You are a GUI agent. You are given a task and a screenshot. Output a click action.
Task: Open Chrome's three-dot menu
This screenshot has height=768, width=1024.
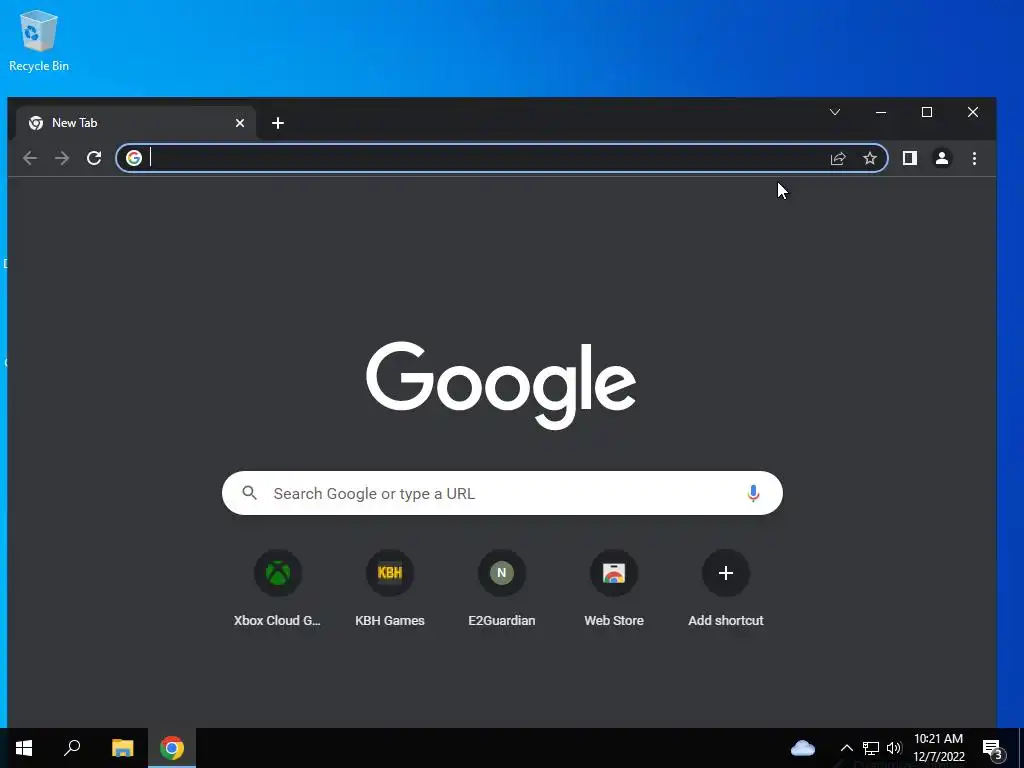pos(974,158)
